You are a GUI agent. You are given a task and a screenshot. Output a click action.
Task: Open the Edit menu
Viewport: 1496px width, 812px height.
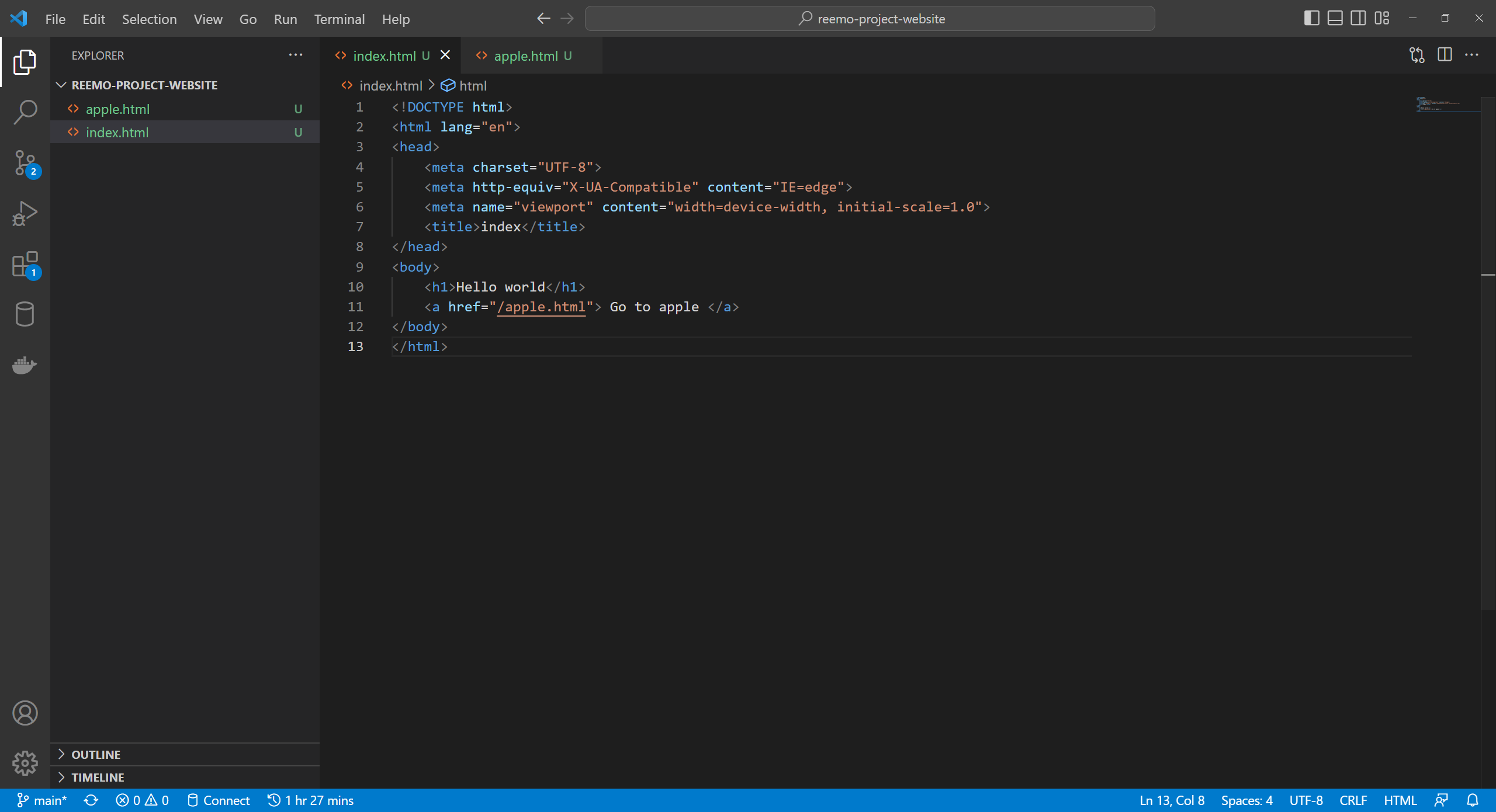pos(93,19)
